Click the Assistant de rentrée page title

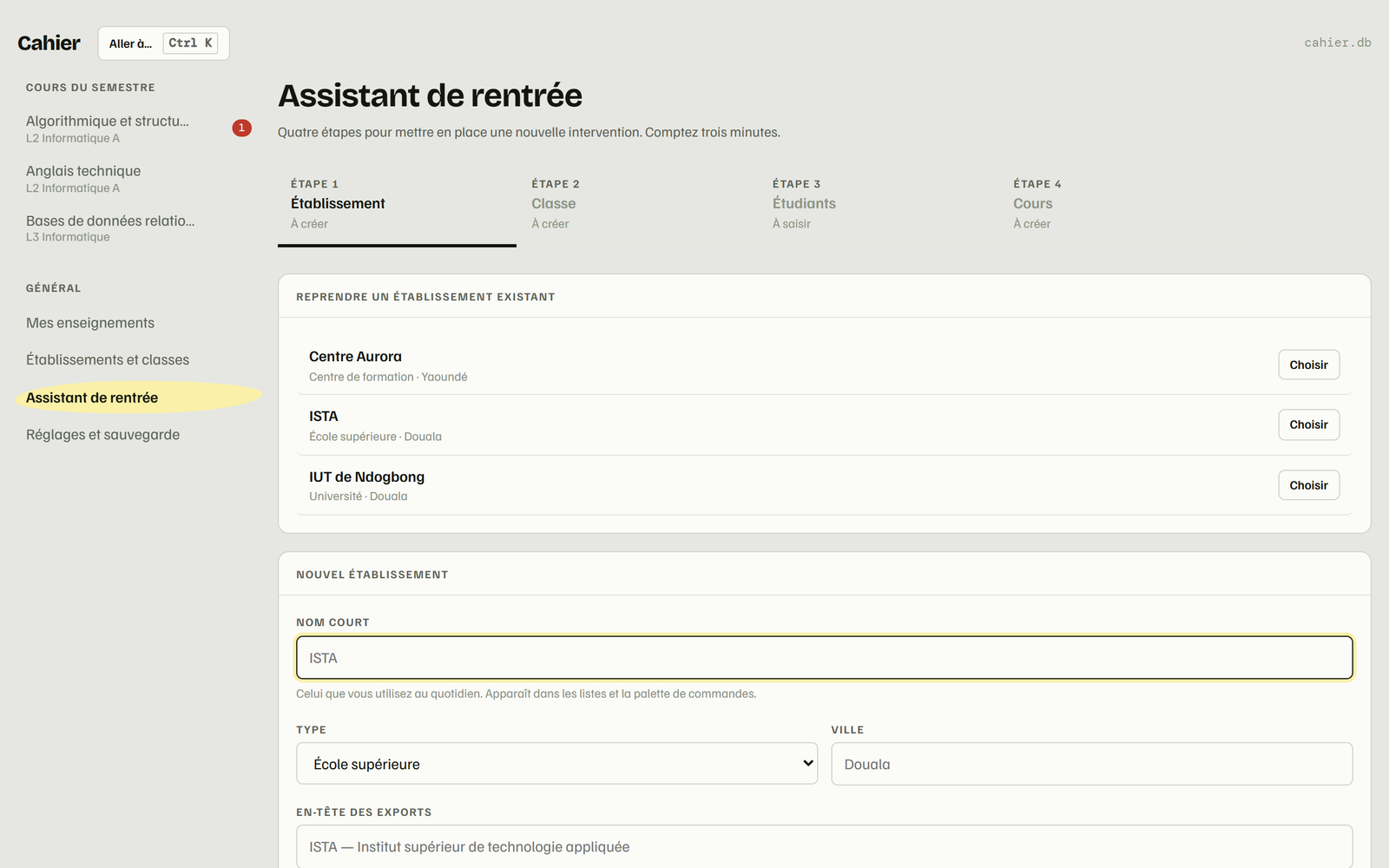pos(430,95)
